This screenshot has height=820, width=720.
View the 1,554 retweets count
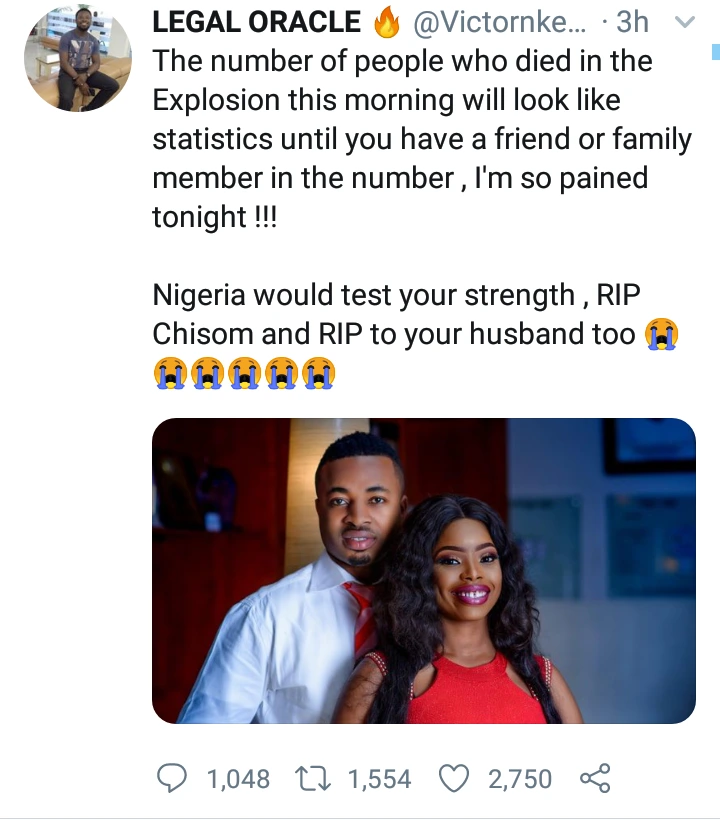point(380,779)
